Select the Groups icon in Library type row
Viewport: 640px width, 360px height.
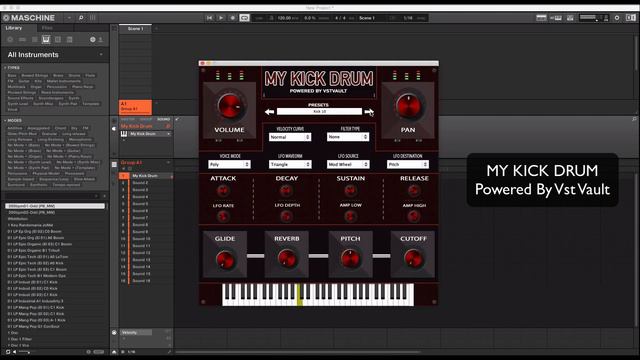[22, 40]
